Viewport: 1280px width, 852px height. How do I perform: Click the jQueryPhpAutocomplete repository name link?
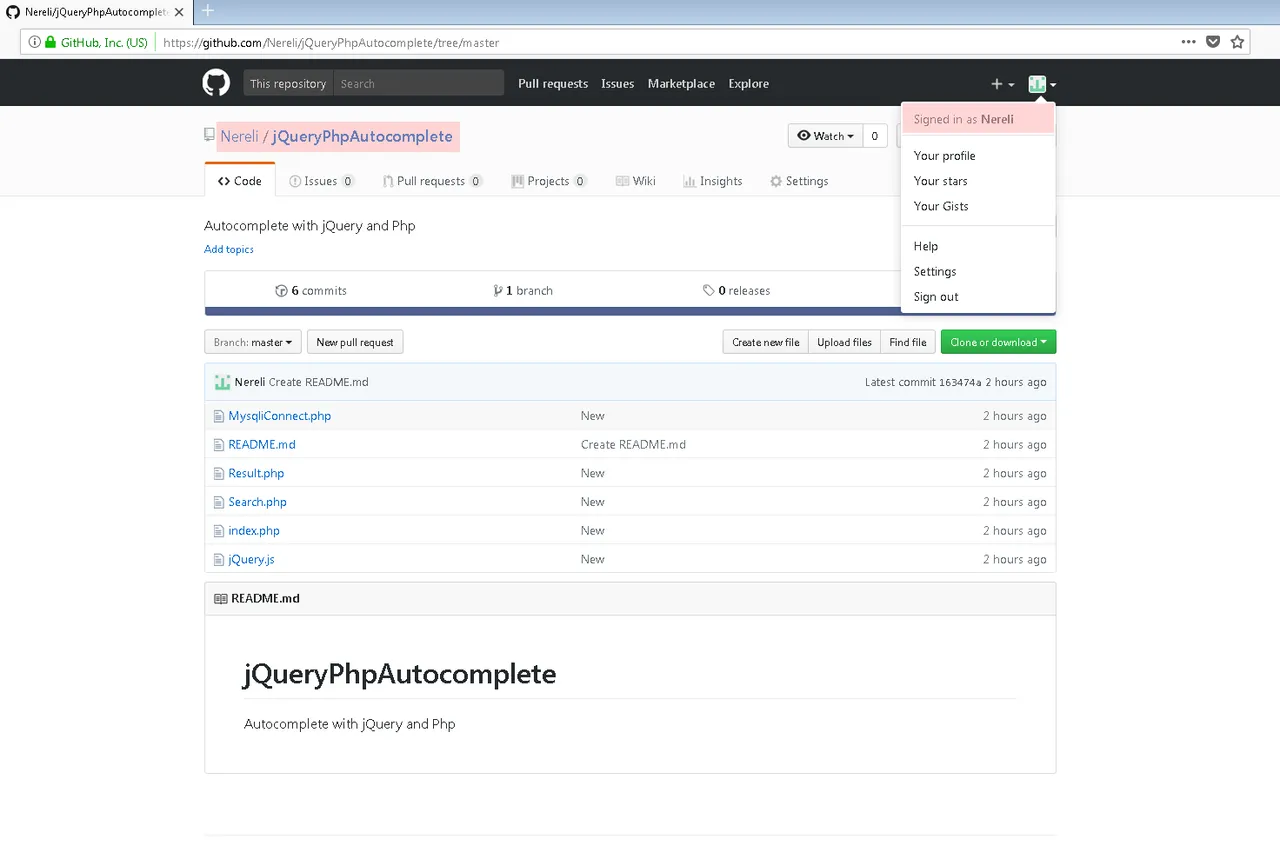click(362, 136)
